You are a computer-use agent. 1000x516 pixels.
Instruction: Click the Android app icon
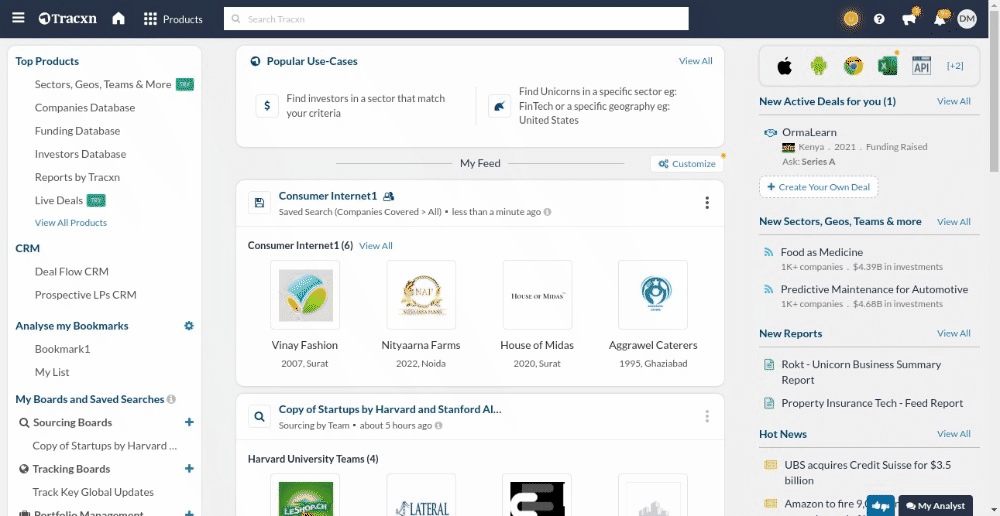click(x=819, y=66)
